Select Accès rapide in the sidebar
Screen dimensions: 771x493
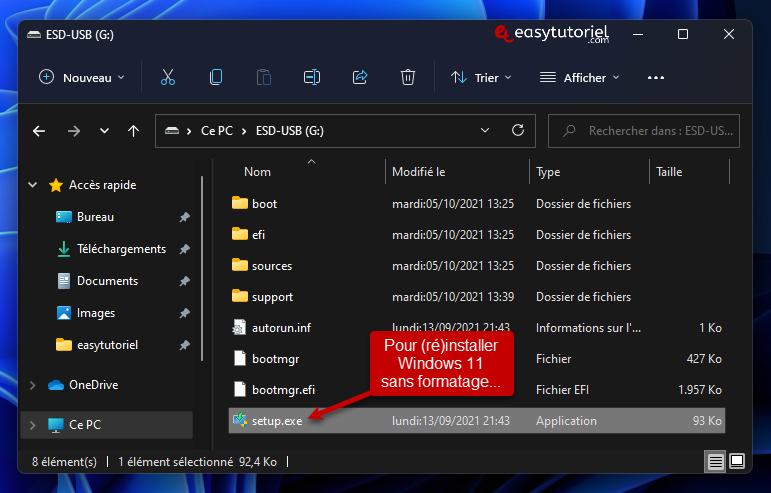click(102, 185)
